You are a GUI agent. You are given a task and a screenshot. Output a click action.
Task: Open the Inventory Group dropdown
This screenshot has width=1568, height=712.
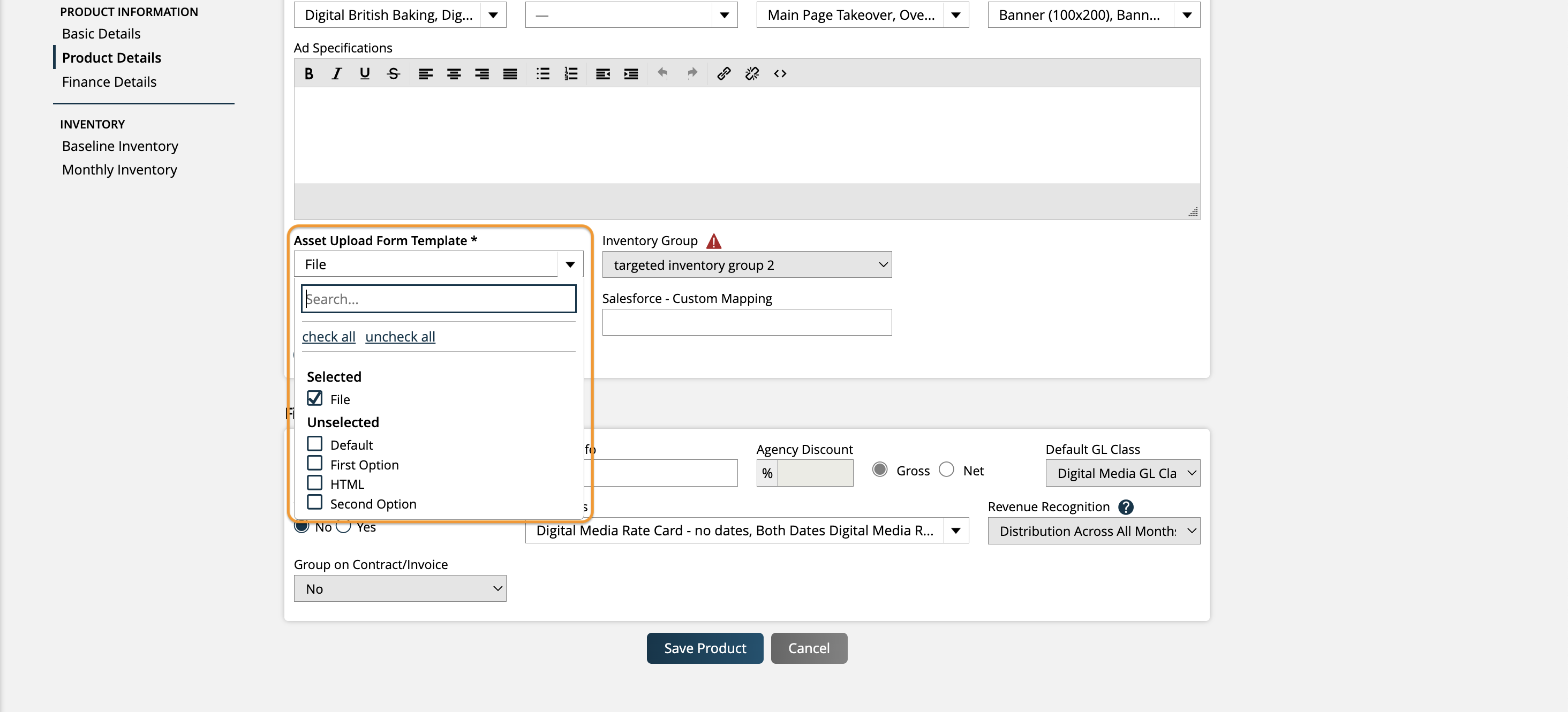pyautogui.click(x=747, y=264)
